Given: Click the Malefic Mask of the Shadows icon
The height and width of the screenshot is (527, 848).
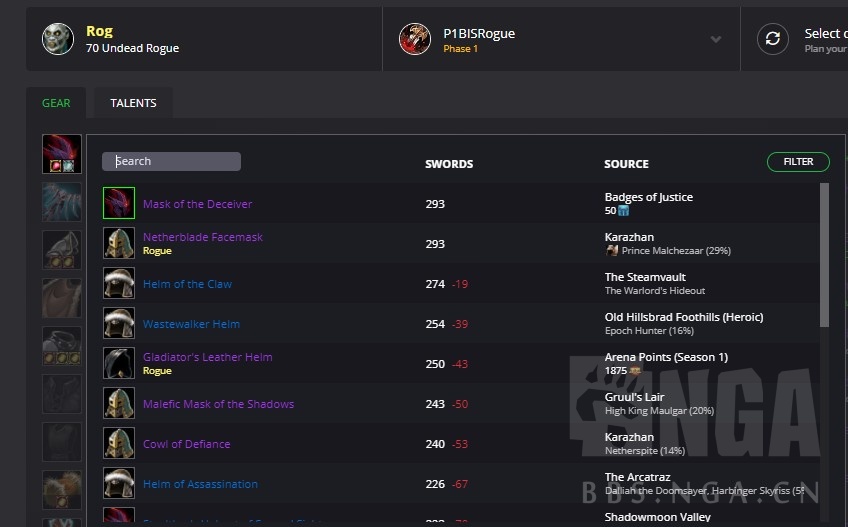Looking at the screenshot, I should click(x=119, y=403).
